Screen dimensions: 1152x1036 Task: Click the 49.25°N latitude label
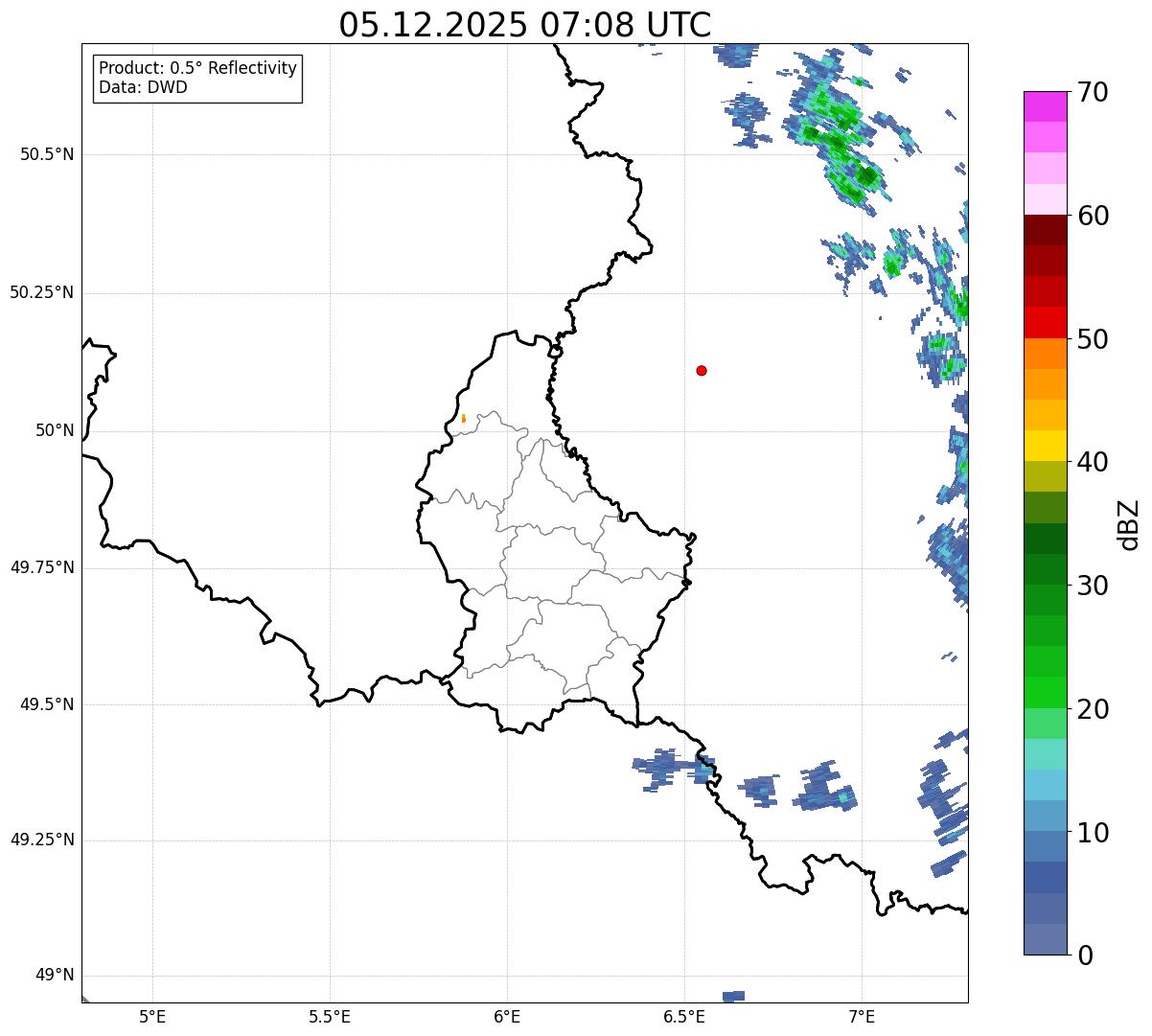click(41, 840)
